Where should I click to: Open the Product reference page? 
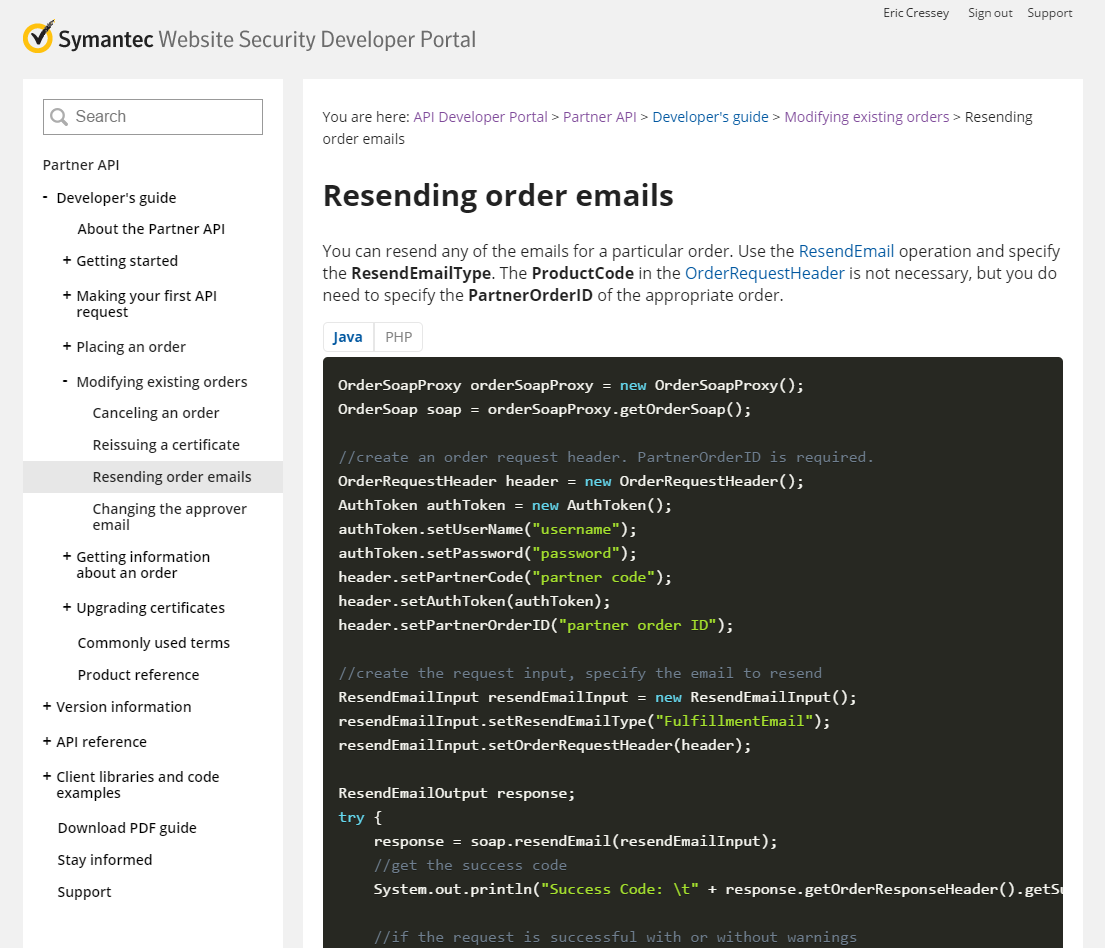tap(138, 675)
